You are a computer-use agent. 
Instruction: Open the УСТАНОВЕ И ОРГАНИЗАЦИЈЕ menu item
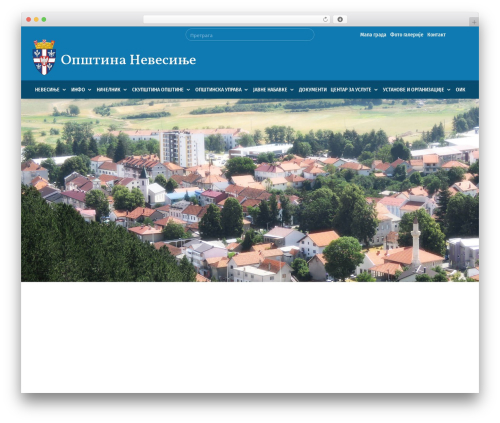tap(413, 90)
